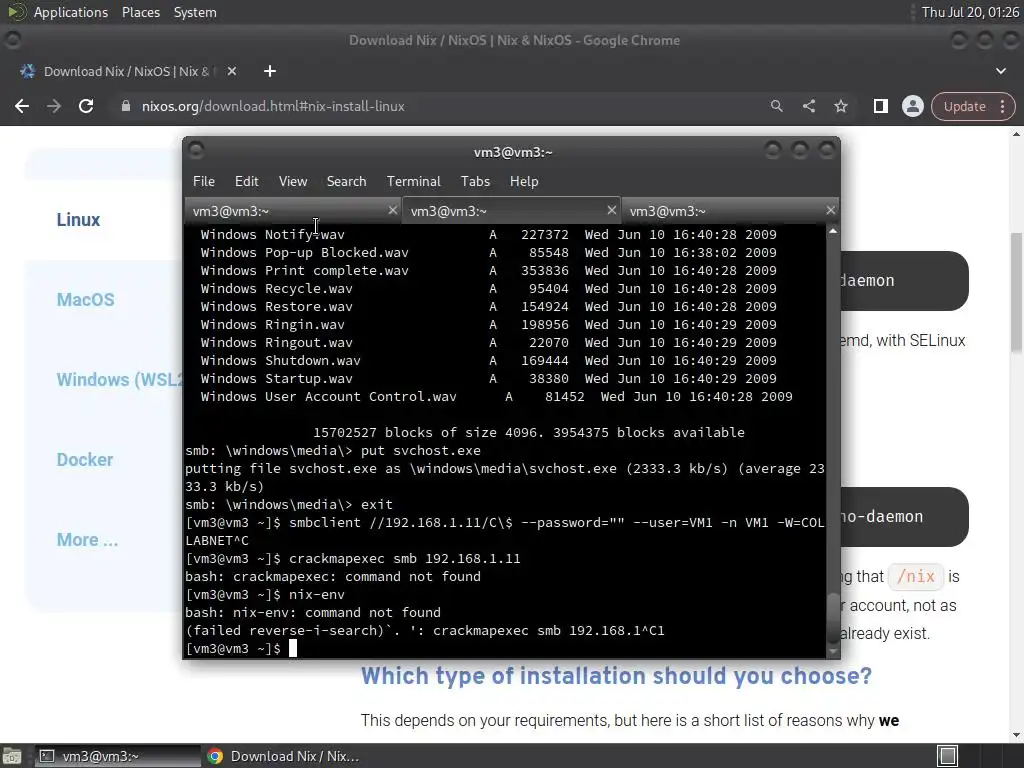This screenshot has width=1024, height=768.
Task: Activate vm3@vm3:~ taskbar button
Action: click(118, 756)
